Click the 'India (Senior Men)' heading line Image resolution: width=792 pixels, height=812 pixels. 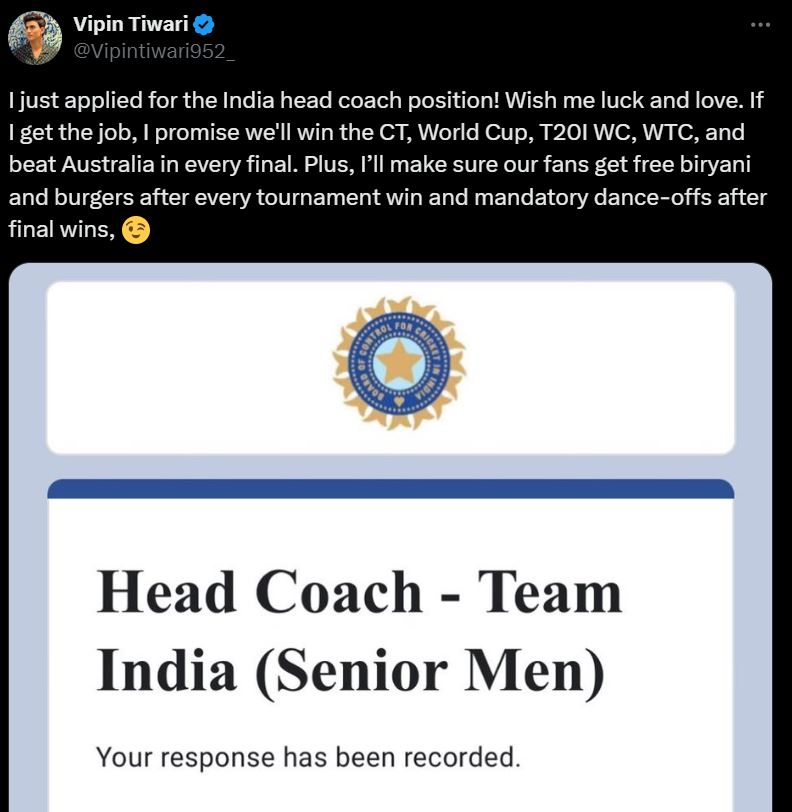[x=350, y=671]
